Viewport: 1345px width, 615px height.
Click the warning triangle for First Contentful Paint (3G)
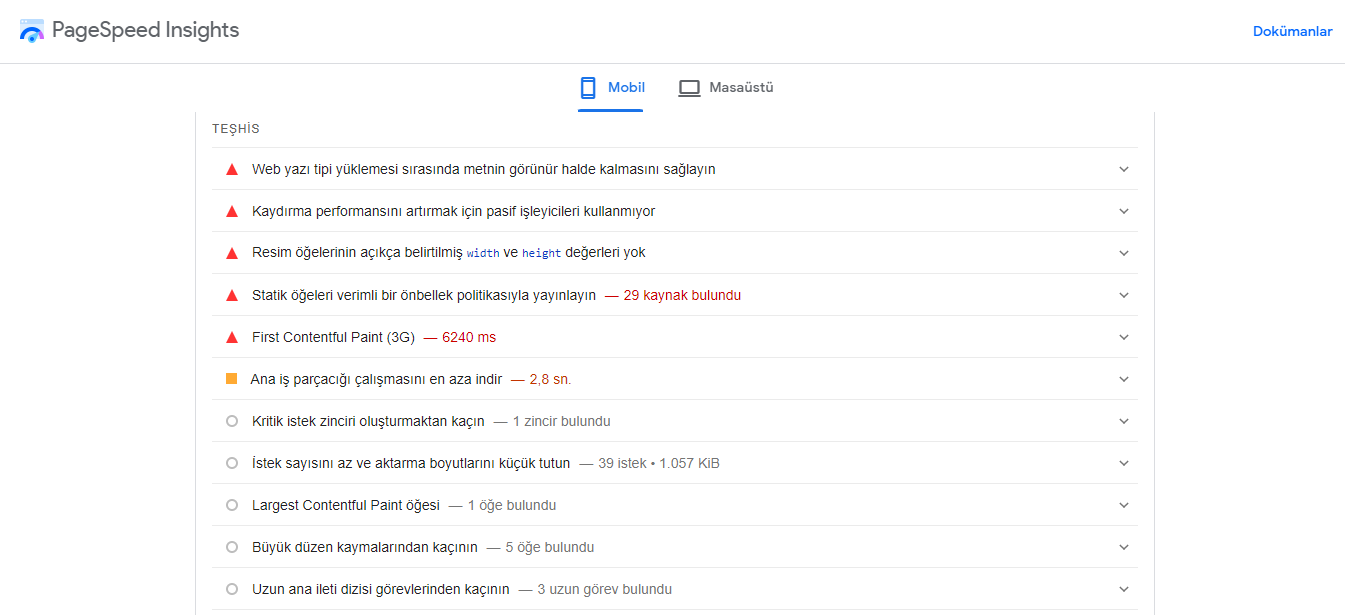coord(231,337)
